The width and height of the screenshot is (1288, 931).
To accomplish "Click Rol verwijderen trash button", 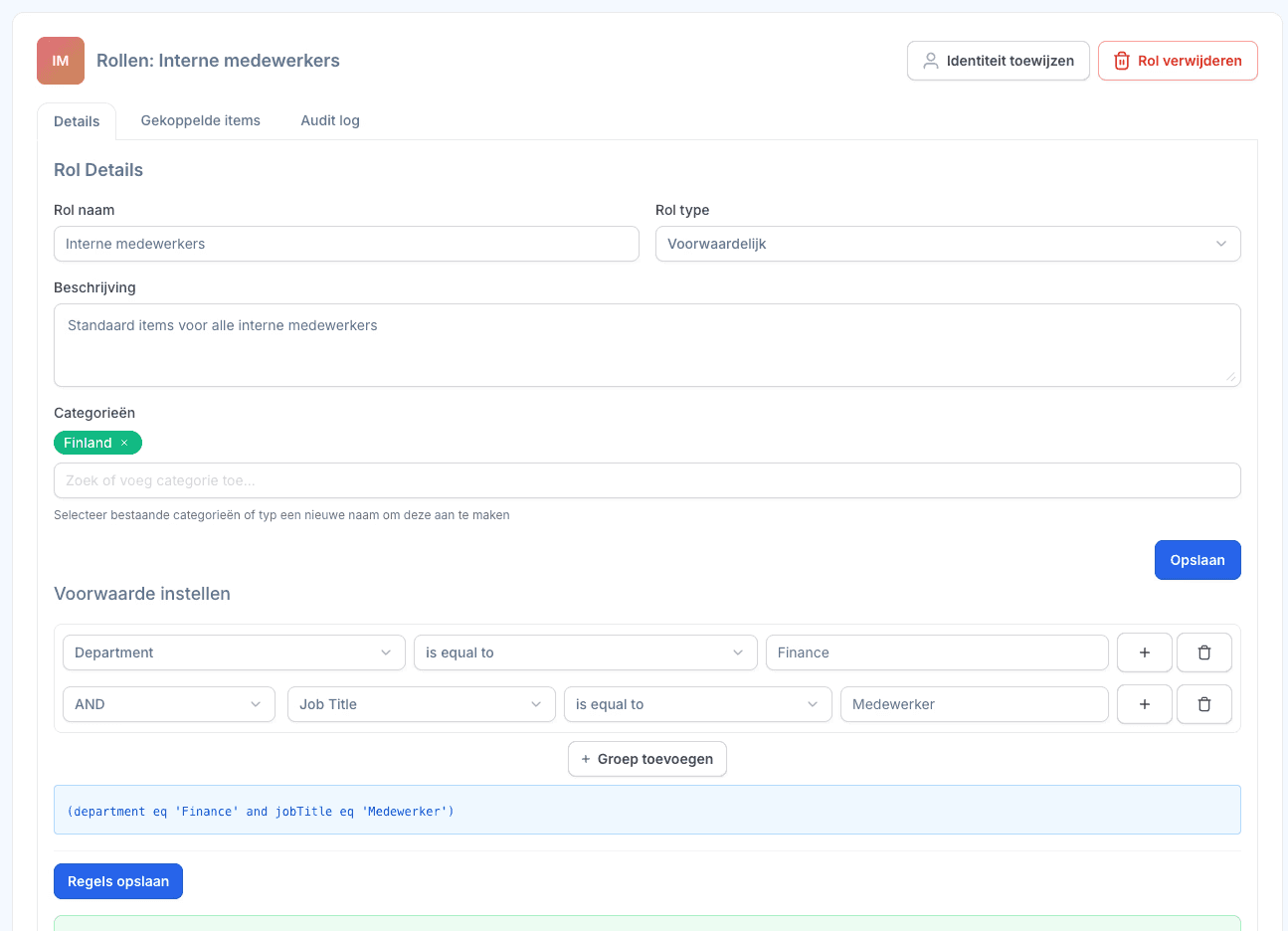I will pos(1178,61).
